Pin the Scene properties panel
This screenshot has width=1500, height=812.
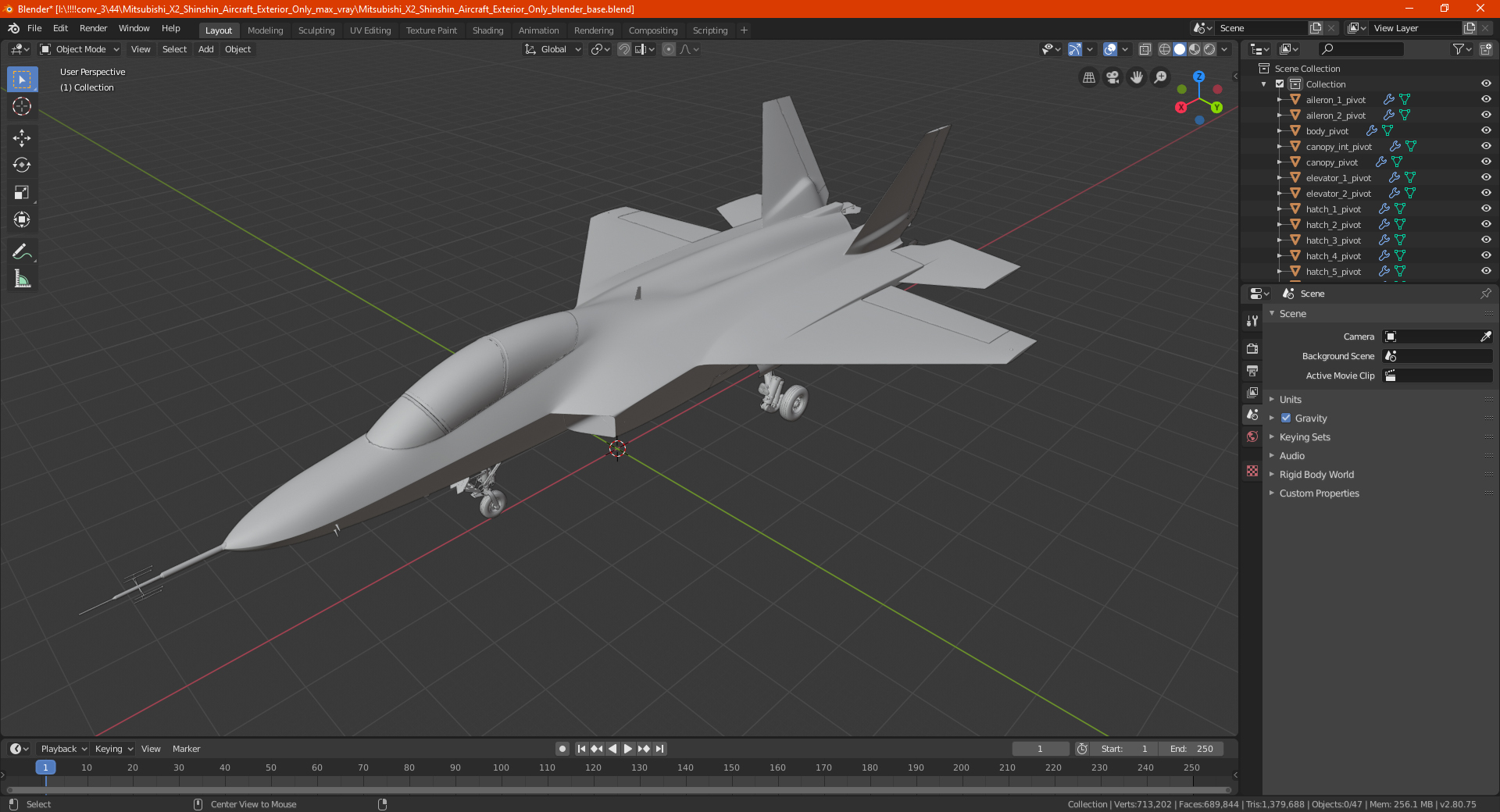[1485, 294]
